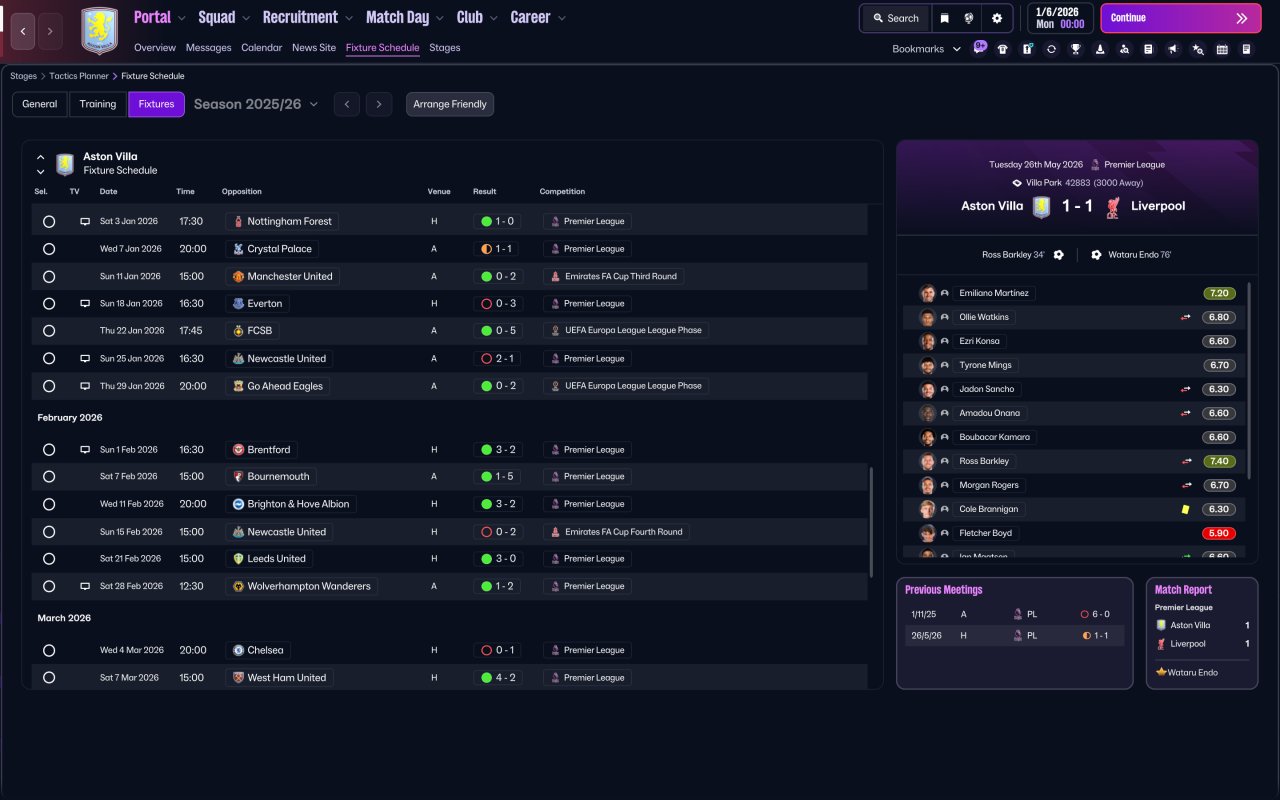
Task: Click the yellow card icon for Cole Brannigan
Action: [1186, 509]
